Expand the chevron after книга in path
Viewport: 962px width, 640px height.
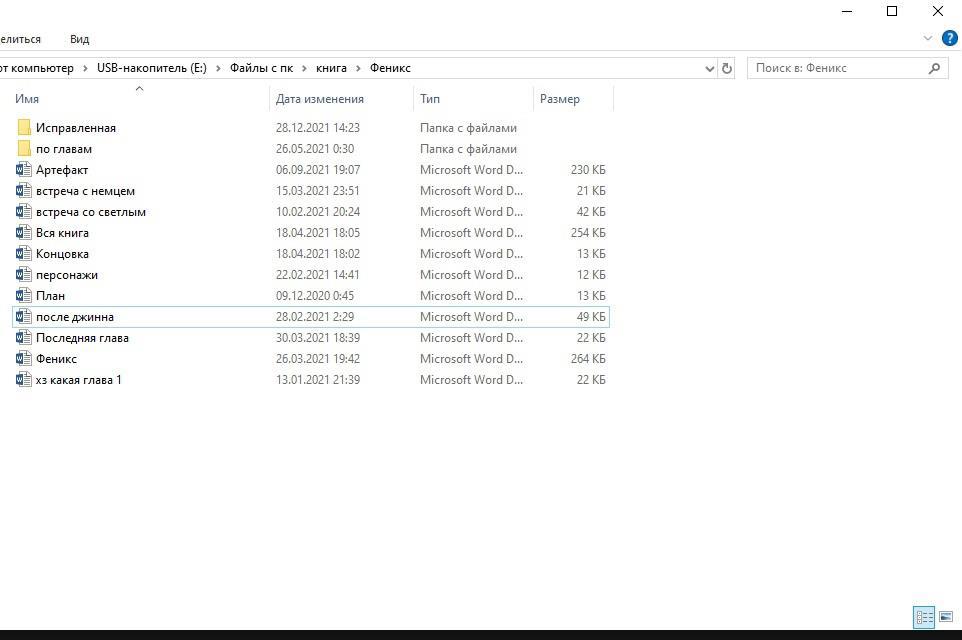(359, 68)
